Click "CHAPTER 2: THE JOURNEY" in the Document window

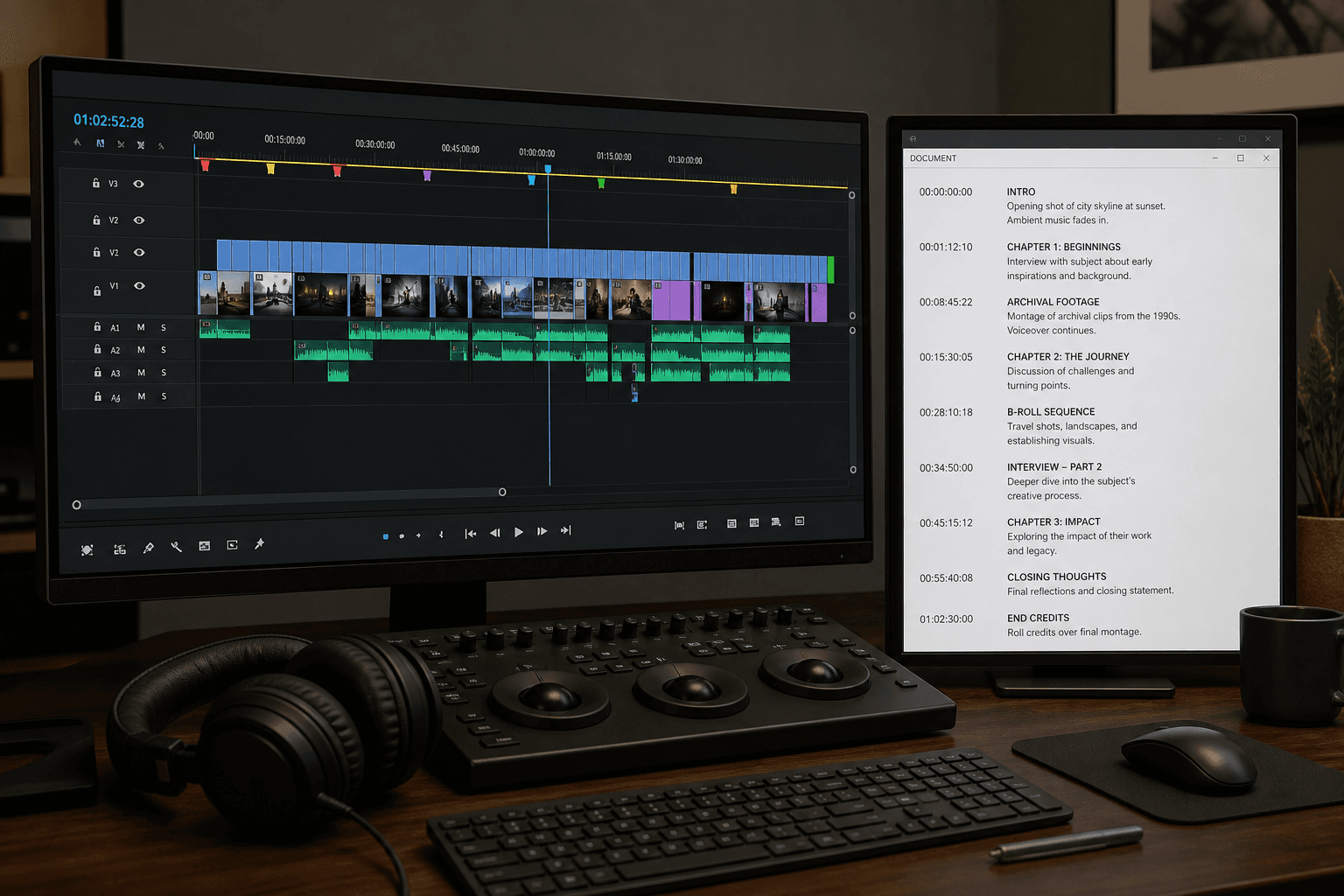click(1068, 357)
